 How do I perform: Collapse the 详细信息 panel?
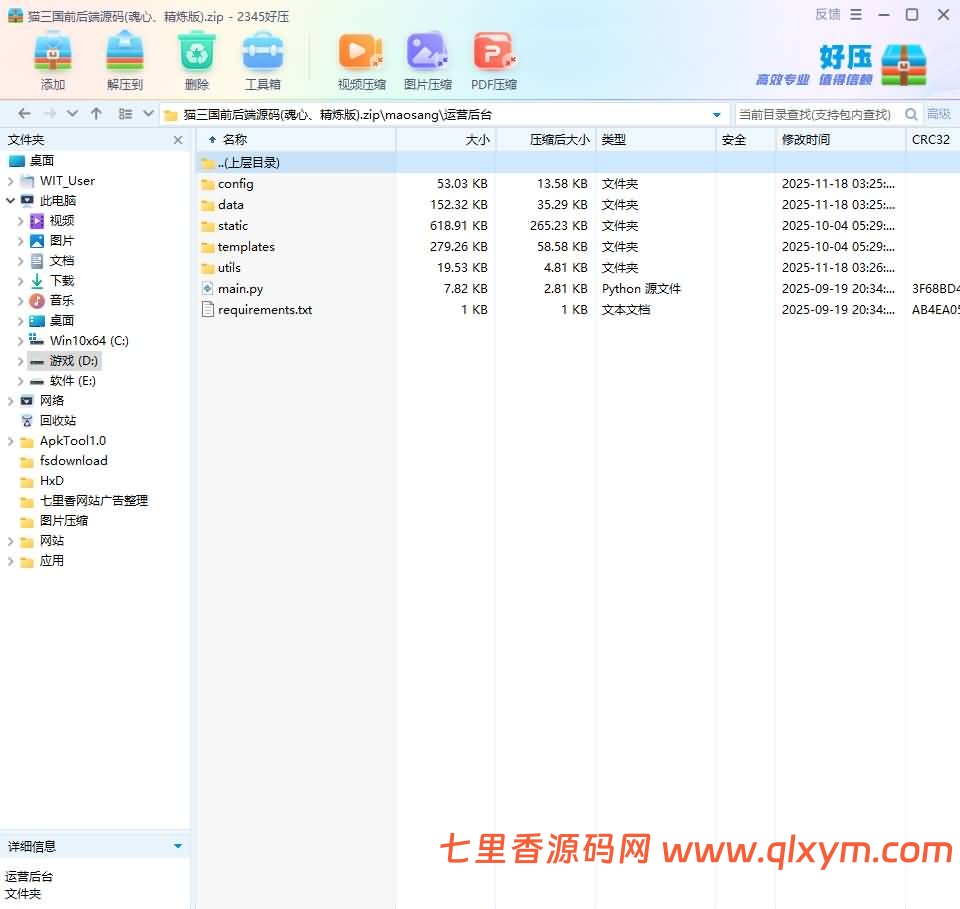(x=178, y=846)
